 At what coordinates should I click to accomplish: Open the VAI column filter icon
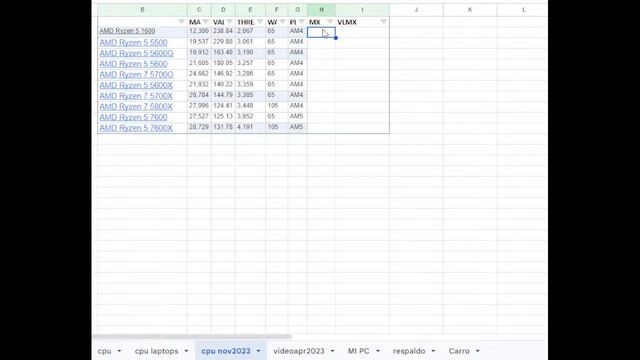point(229,22)
